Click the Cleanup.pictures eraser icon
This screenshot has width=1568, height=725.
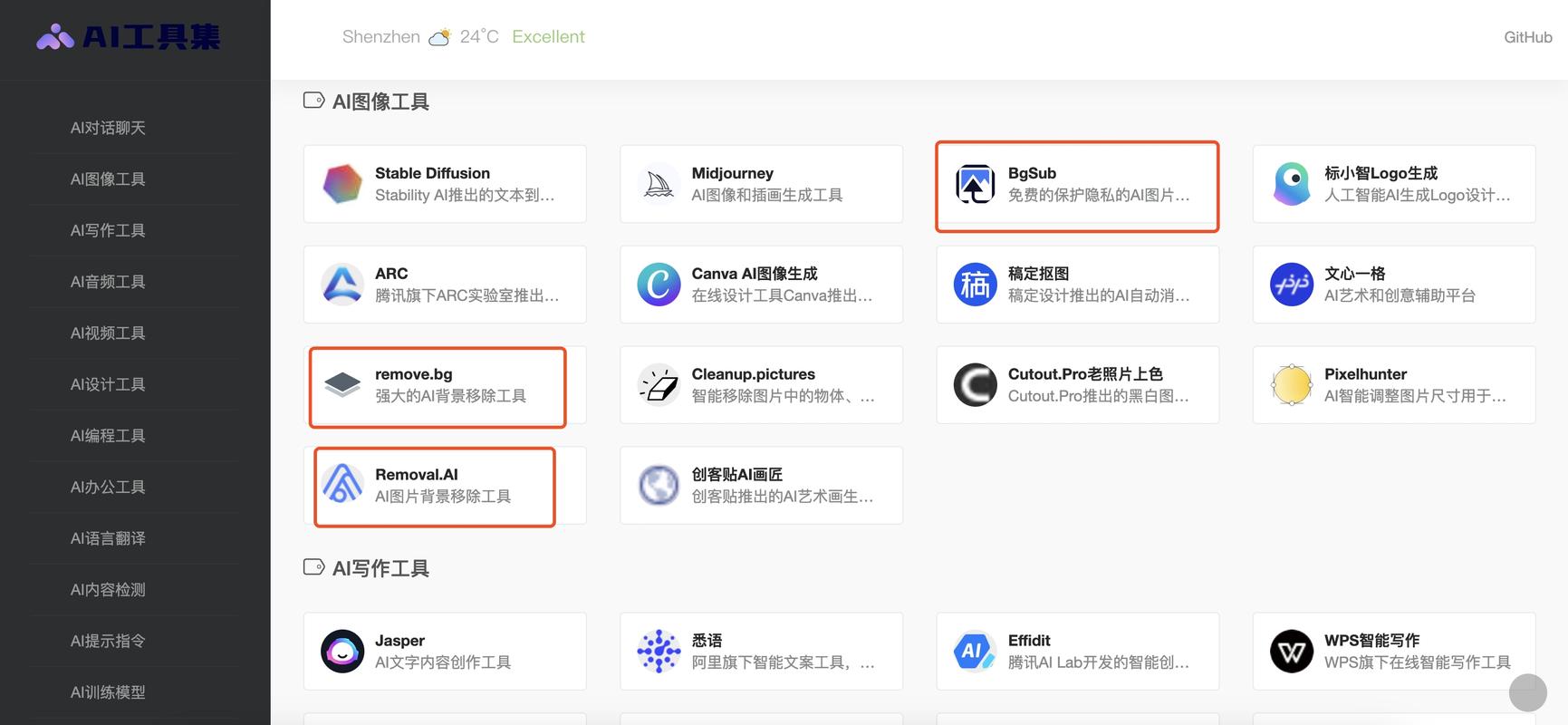[659, 385]
